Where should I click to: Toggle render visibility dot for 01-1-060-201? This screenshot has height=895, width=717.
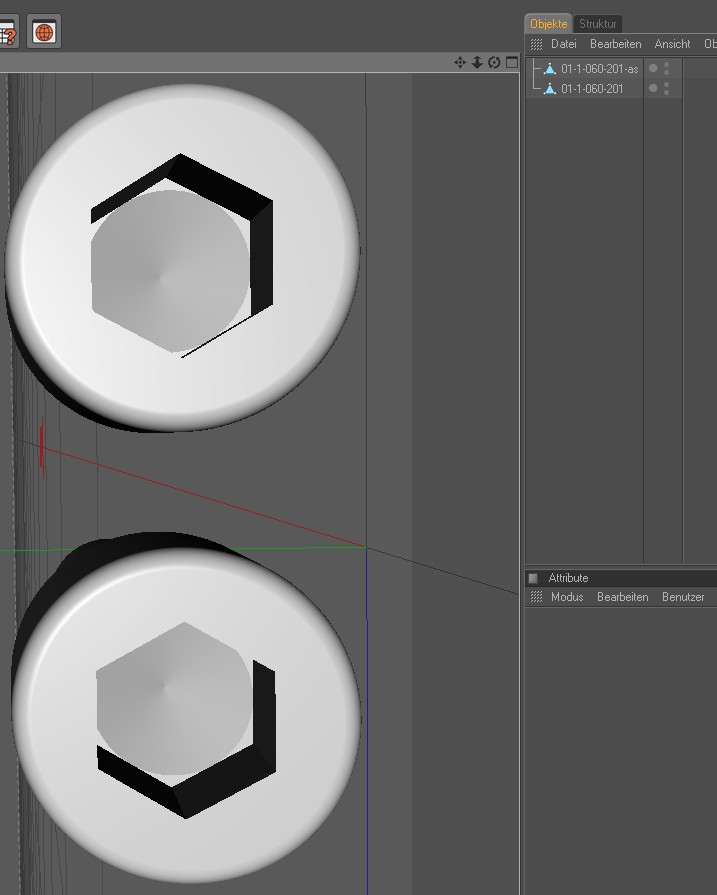(666, 92)
